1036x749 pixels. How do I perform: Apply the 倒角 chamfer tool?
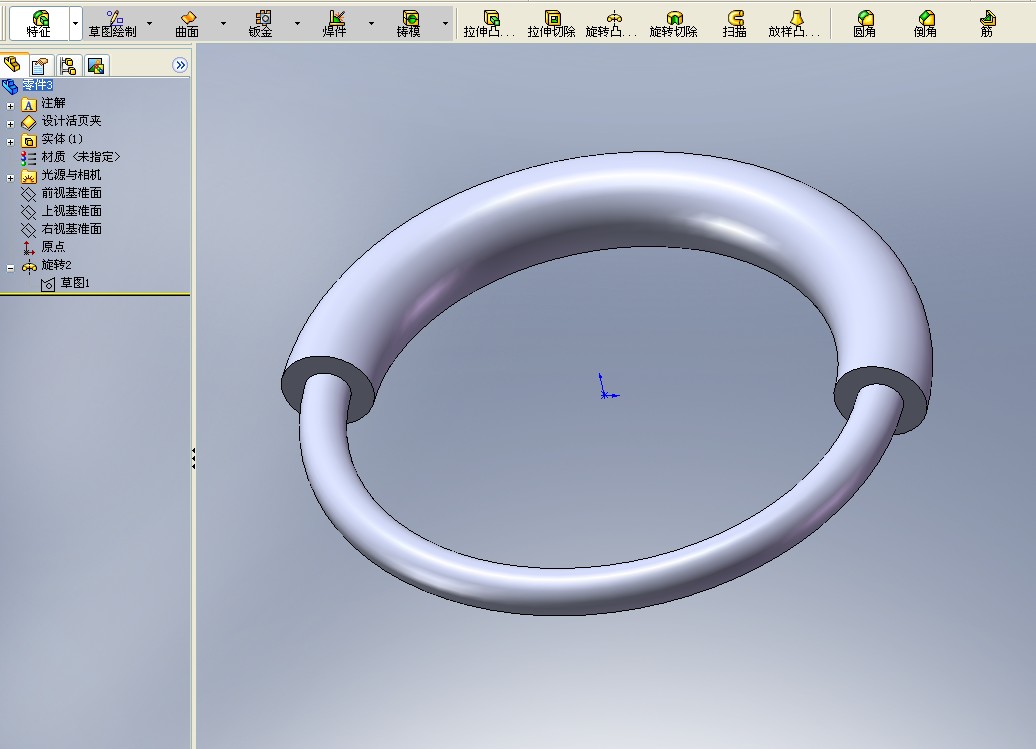pyautogui.click(x=926, y=24)
